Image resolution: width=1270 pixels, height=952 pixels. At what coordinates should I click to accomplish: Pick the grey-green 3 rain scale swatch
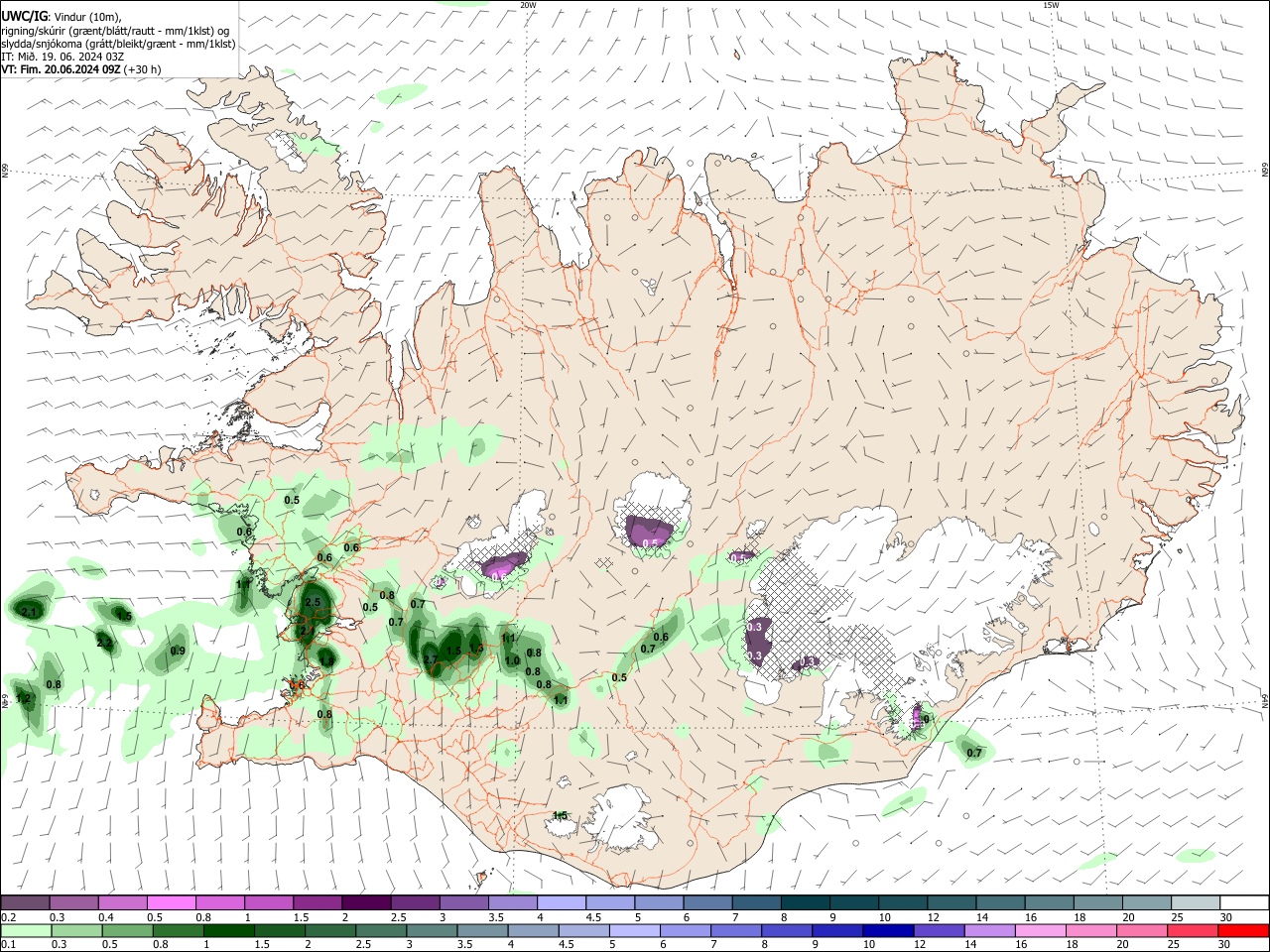click(x=431, y=930)
